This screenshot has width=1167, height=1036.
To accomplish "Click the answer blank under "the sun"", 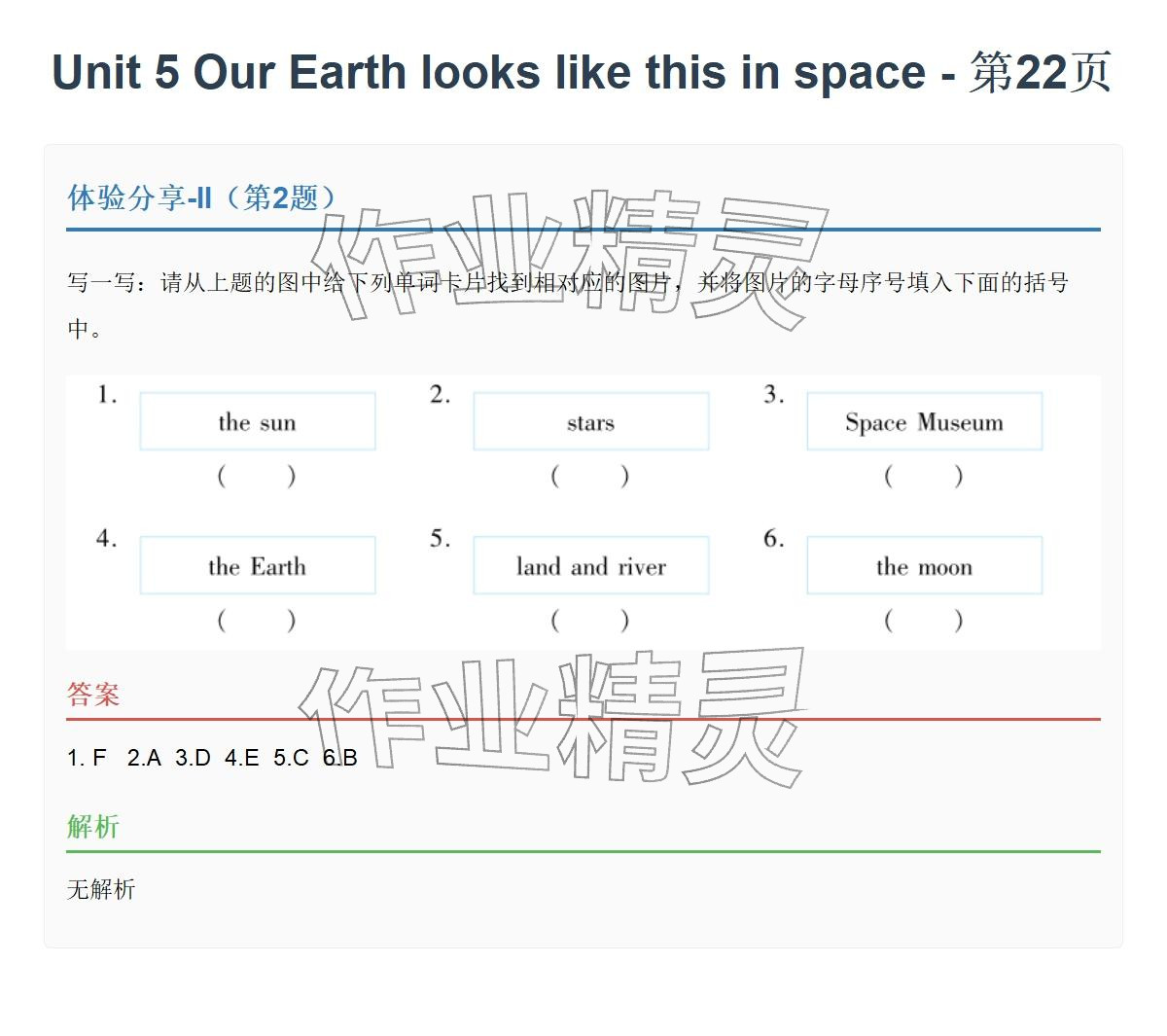I will [257, 476].
